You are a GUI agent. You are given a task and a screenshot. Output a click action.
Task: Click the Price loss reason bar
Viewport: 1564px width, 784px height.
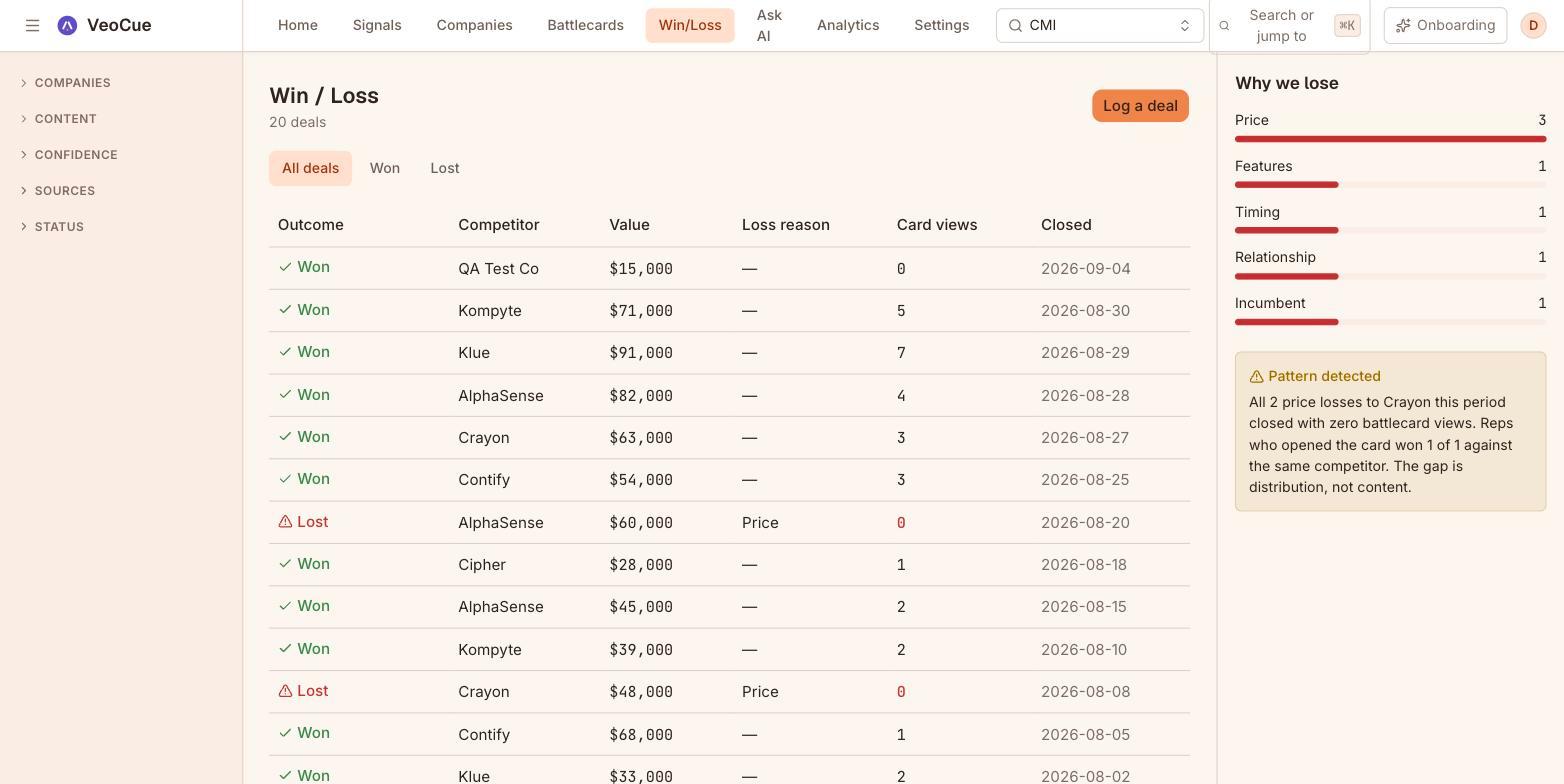coord(1390,139)
